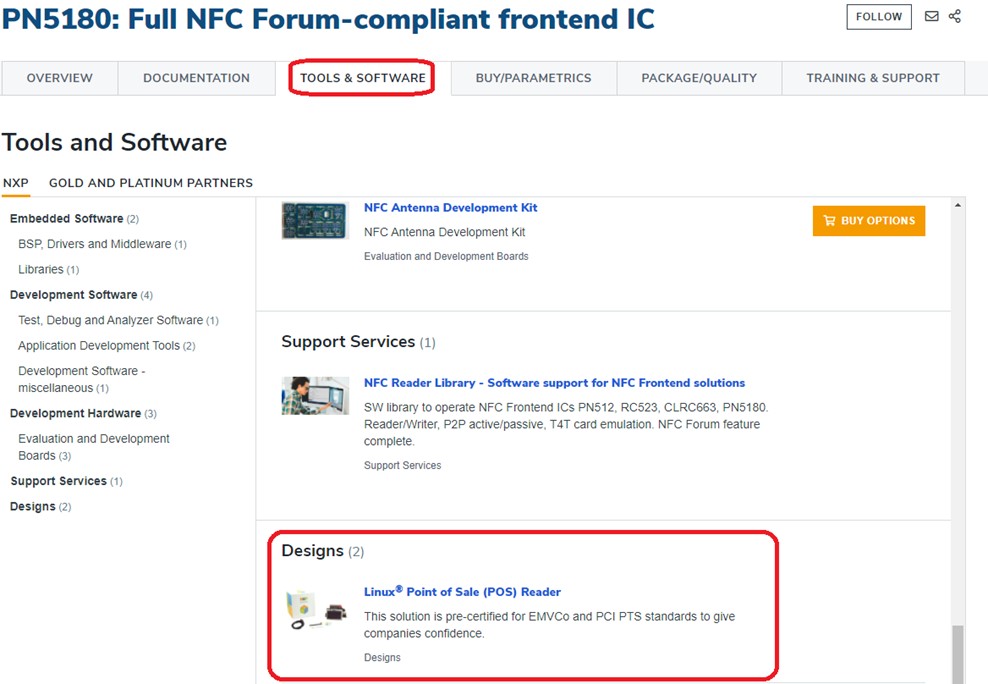Click the scrollbar up arrow
This screenshot has width=988, height=684.
(x=959, y=206)
